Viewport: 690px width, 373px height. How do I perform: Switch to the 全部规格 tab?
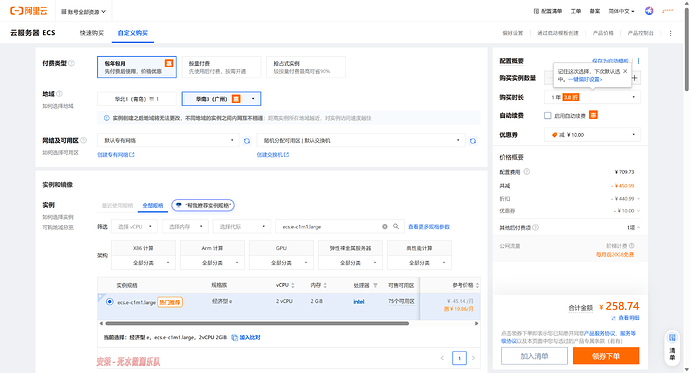tap(153, 205)
